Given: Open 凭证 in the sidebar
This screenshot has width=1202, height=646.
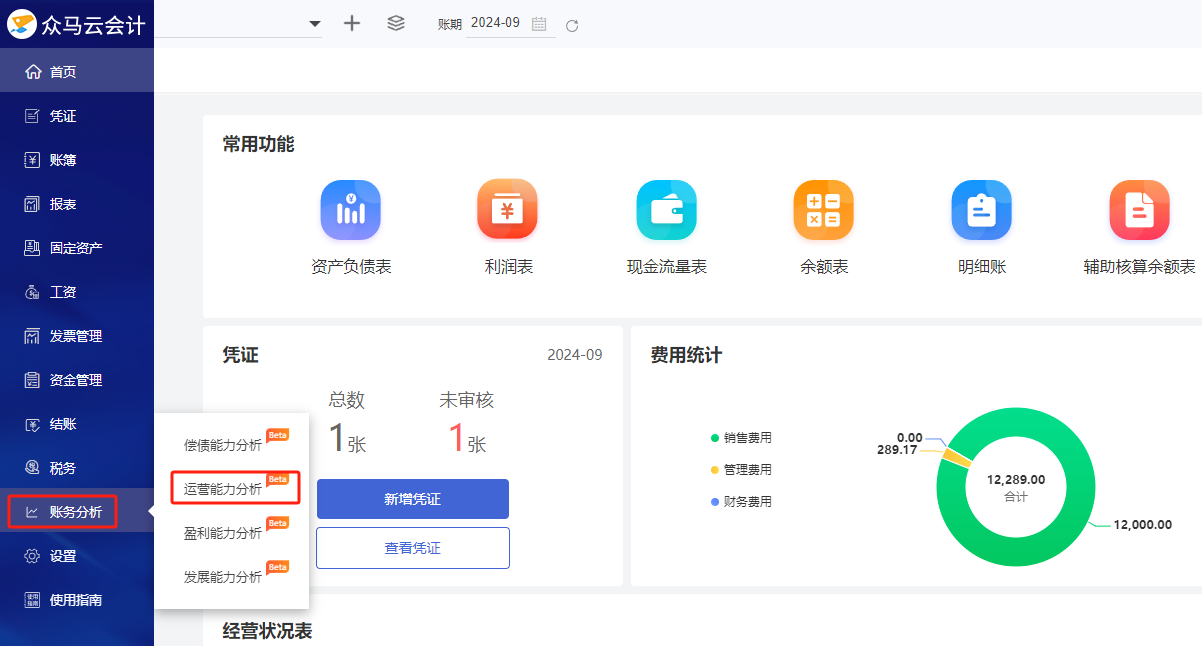Looking at the screenshot, I should [77, 116].
